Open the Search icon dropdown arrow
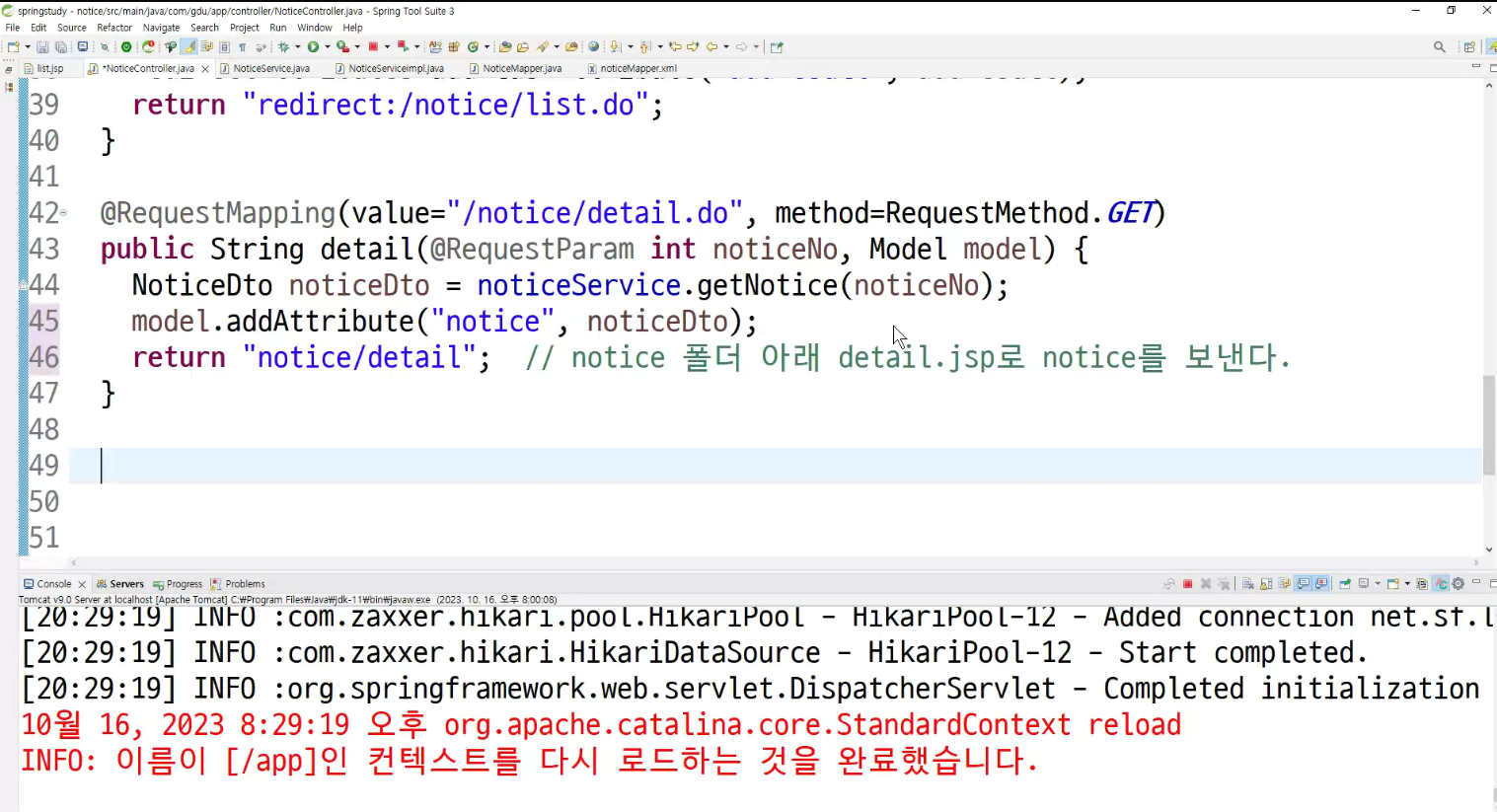 point(557,46)
